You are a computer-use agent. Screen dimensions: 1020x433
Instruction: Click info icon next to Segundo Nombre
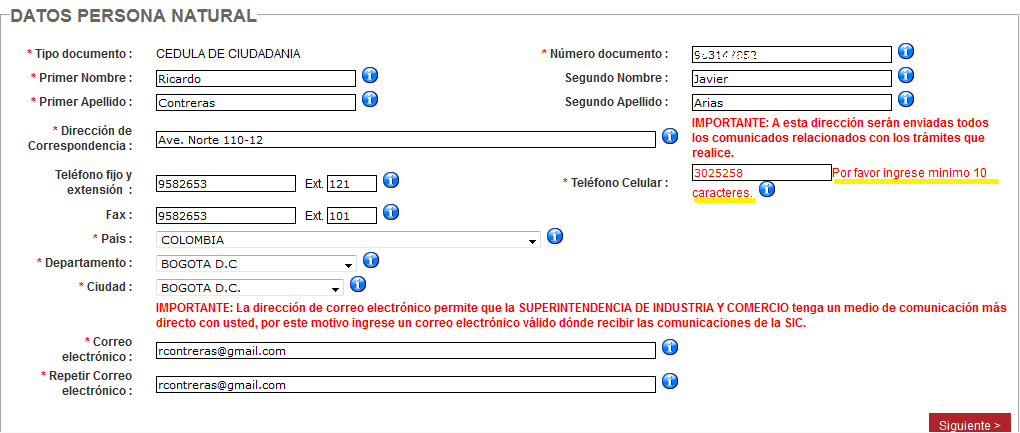tap(905, 76)
